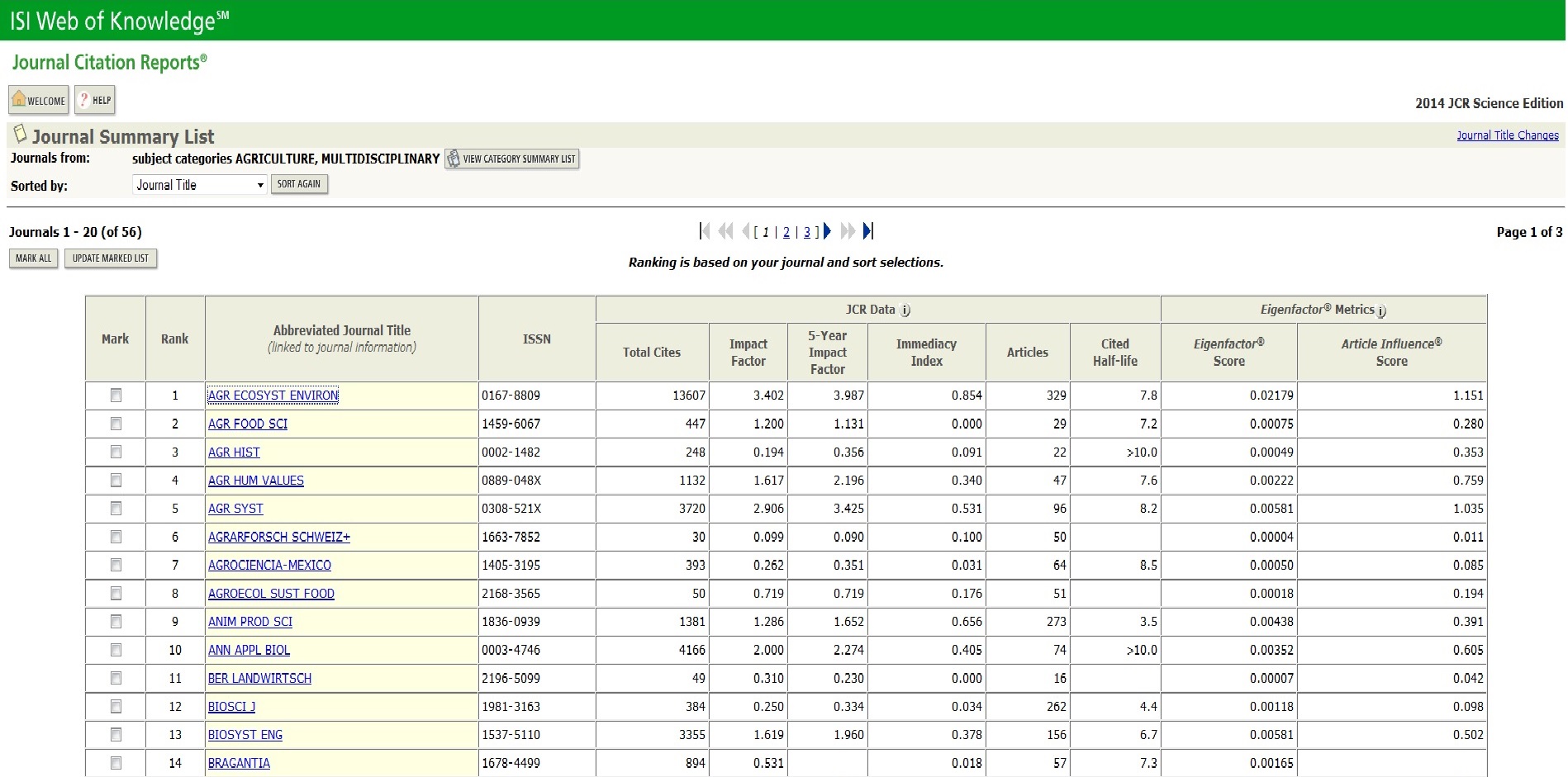
Task: Mark the BER LANDWIRTSCH checkbox
Action: (116, 678)
